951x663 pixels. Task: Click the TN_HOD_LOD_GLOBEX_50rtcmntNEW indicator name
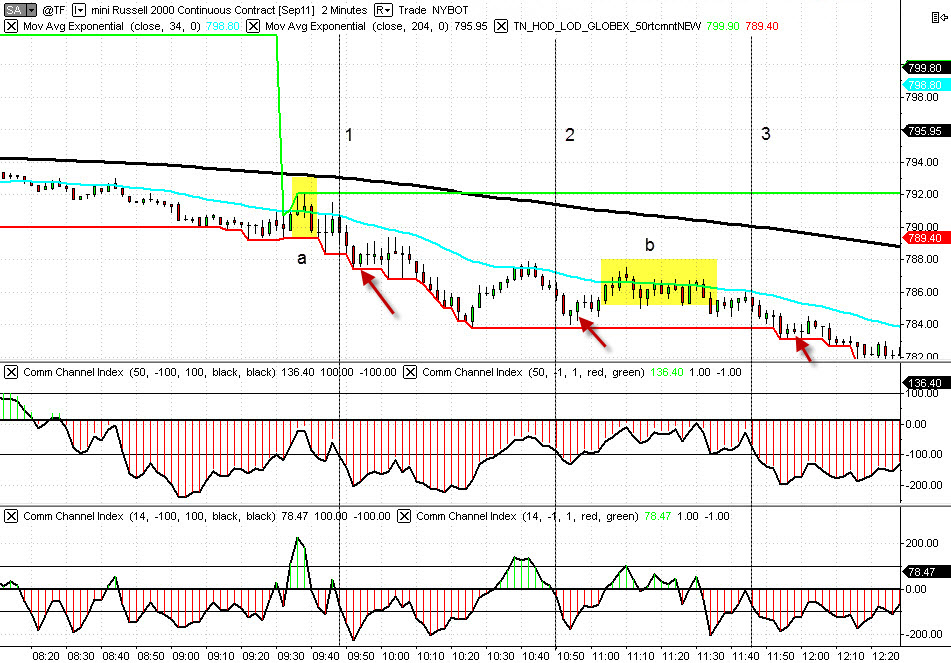(x=607, y=26)
